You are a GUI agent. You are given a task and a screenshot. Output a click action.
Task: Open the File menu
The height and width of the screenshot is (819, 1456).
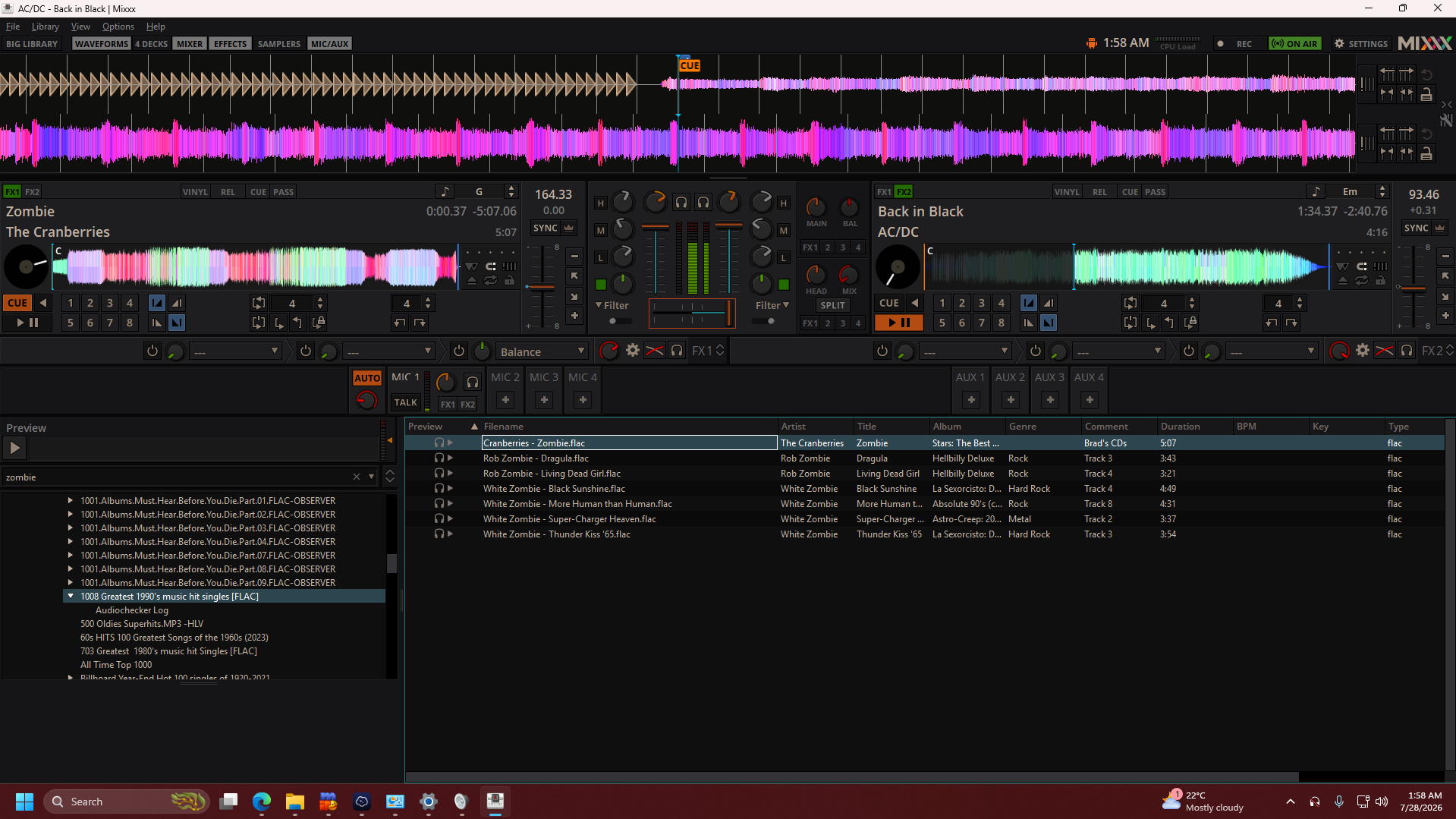click(x=13, y=26)
